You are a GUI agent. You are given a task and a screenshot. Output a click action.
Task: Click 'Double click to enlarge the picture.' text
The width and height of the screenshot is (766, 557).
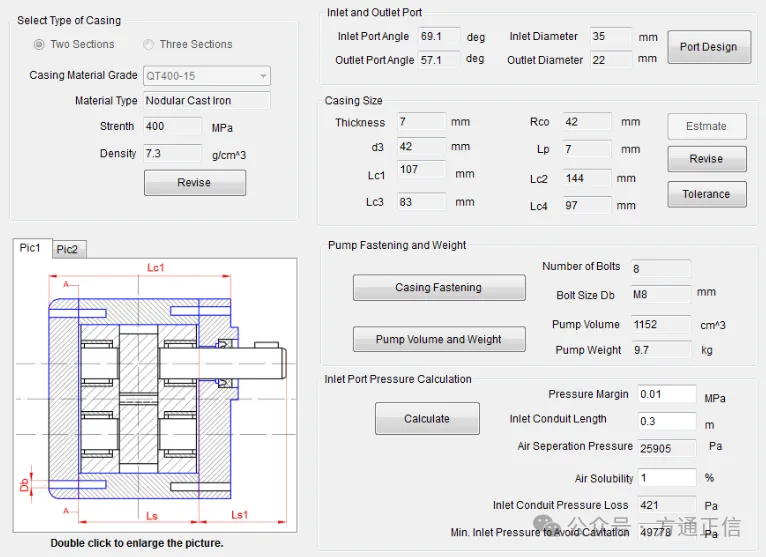[137, 543]
